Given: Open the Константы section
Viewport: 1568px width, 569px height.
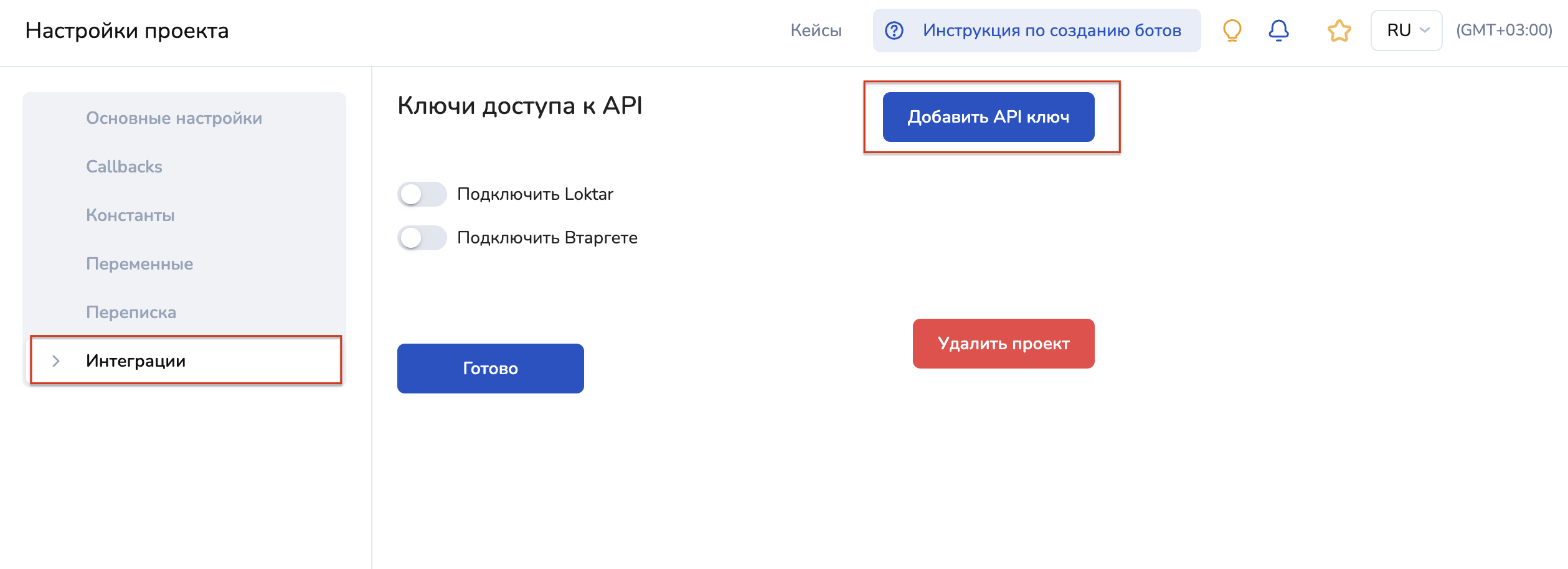Looking at the screenshot, I should point(130,215).
